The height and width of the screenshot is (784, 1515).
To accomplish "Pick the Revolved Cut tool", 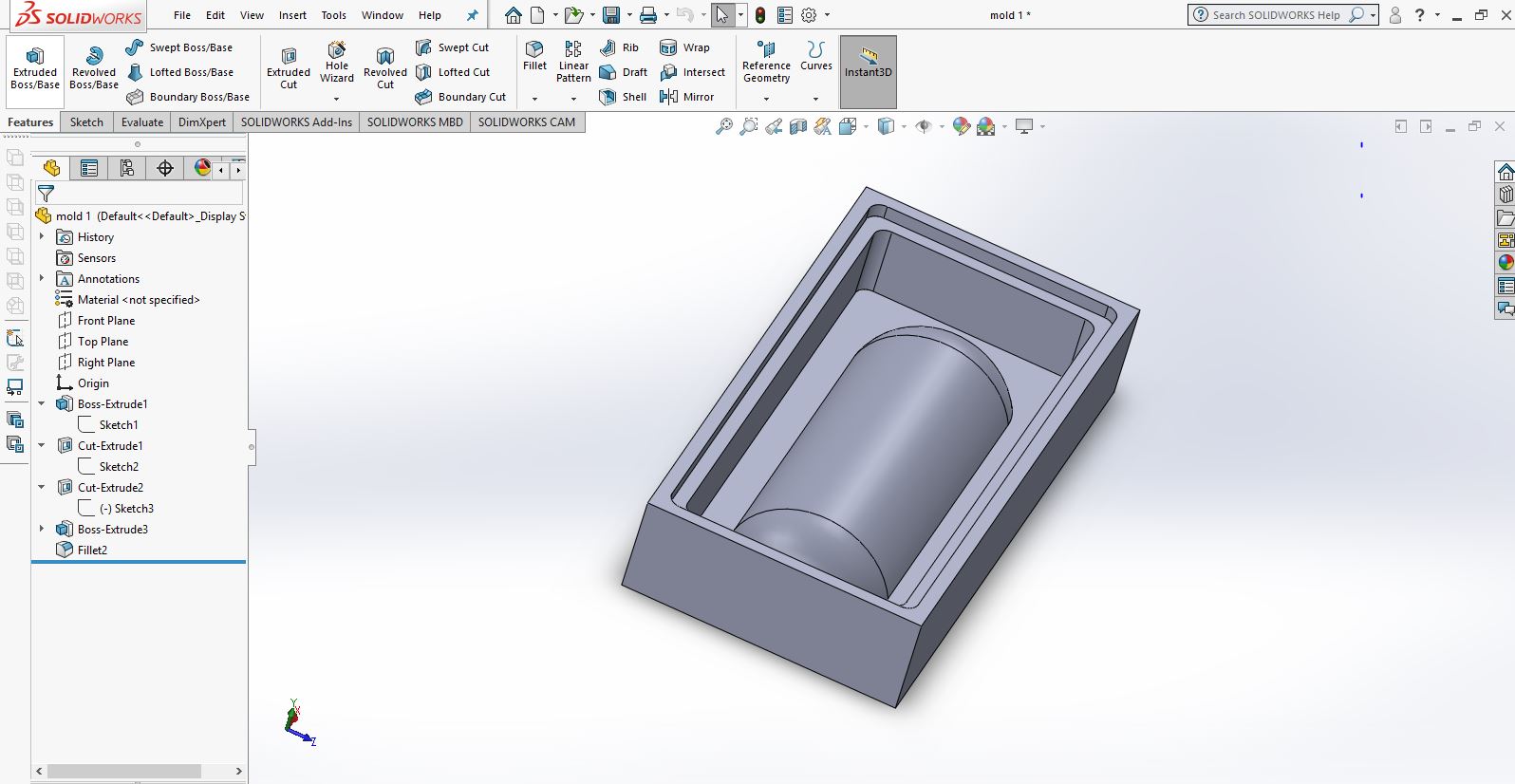I will [385, 68].
